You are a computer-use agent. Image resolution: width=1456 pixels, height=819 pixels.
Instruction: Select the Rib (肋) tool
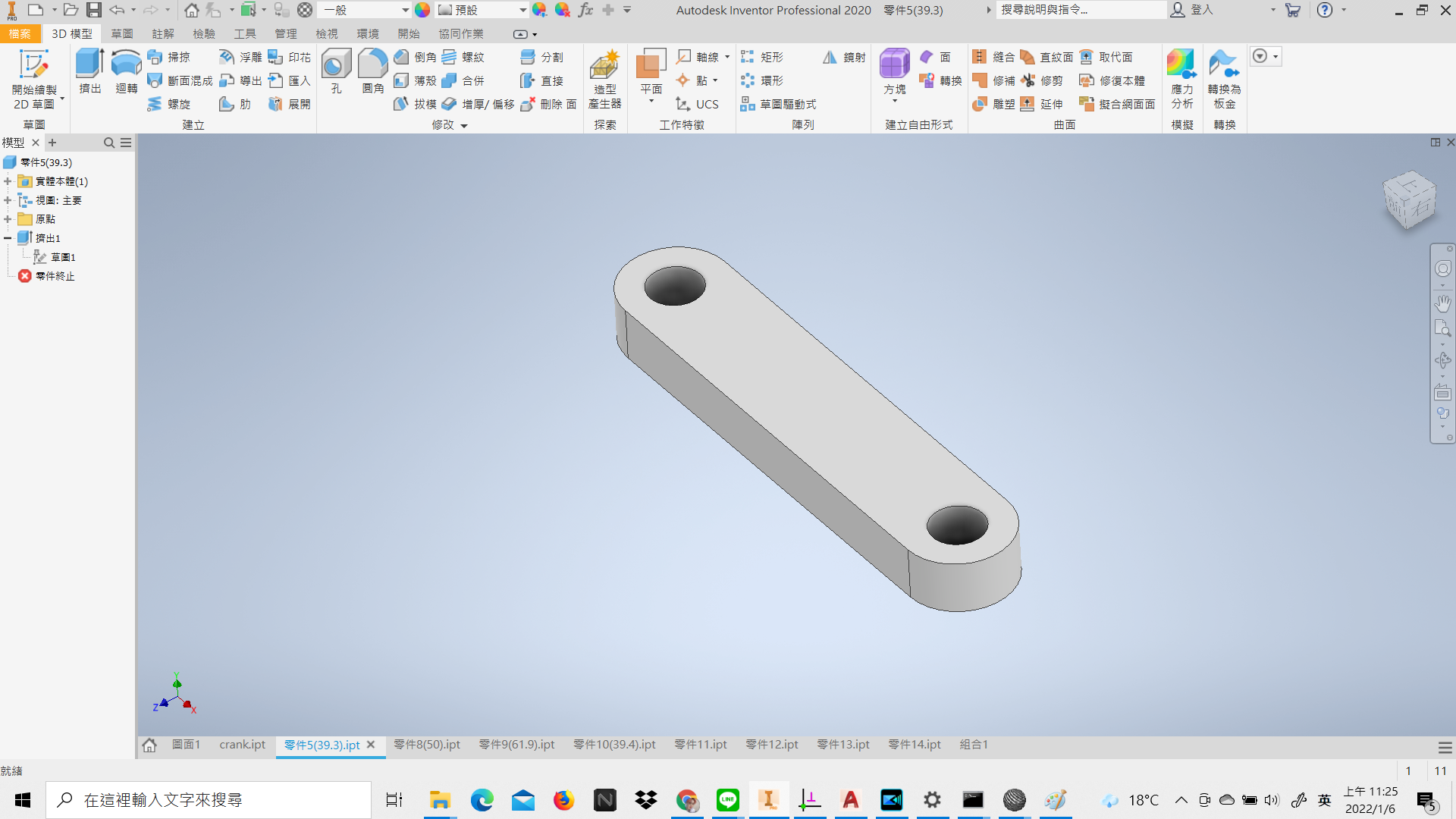point(235,104)
